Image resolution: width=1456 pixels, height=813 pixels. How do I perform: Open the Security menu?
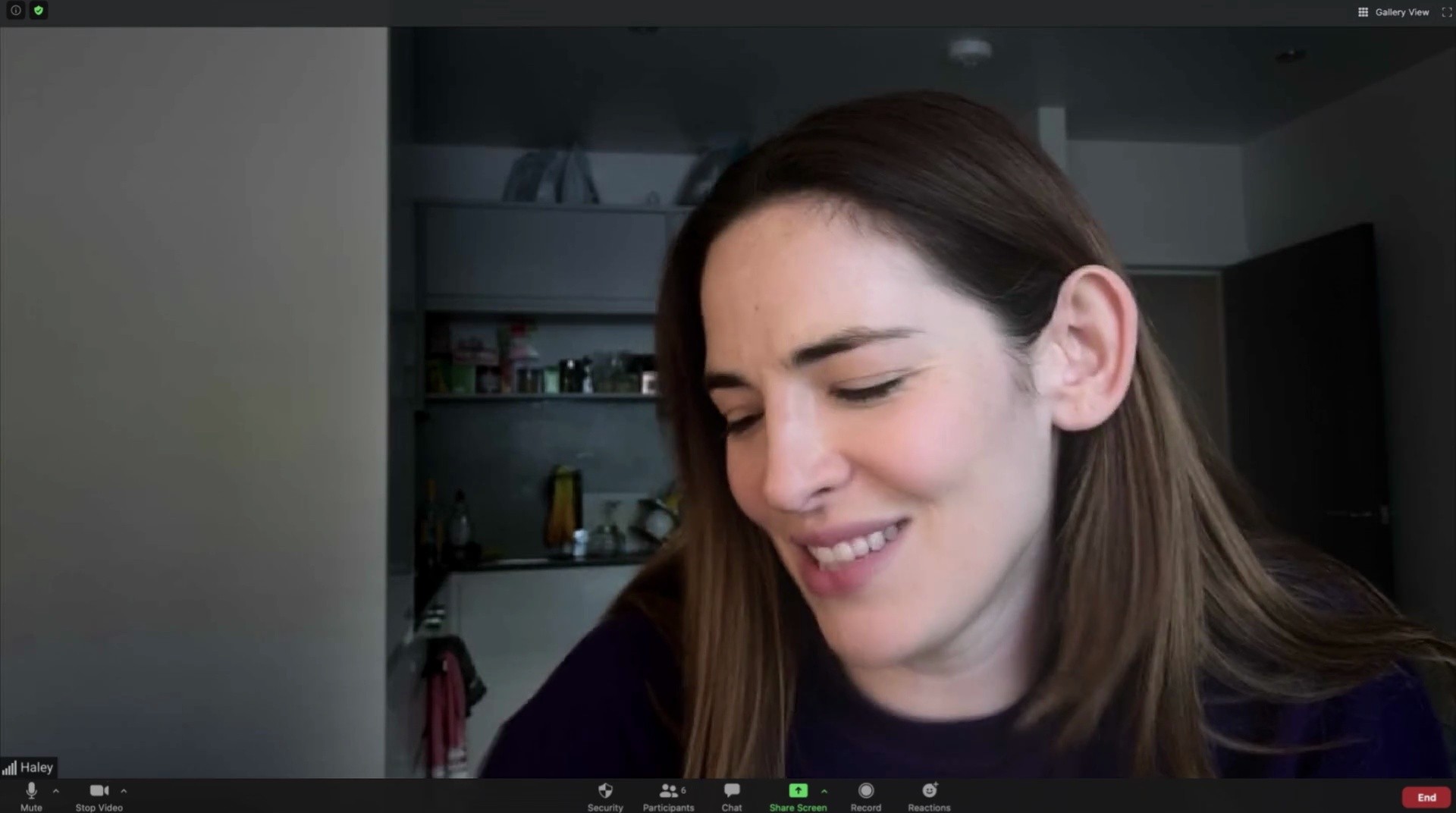(605, 796)
